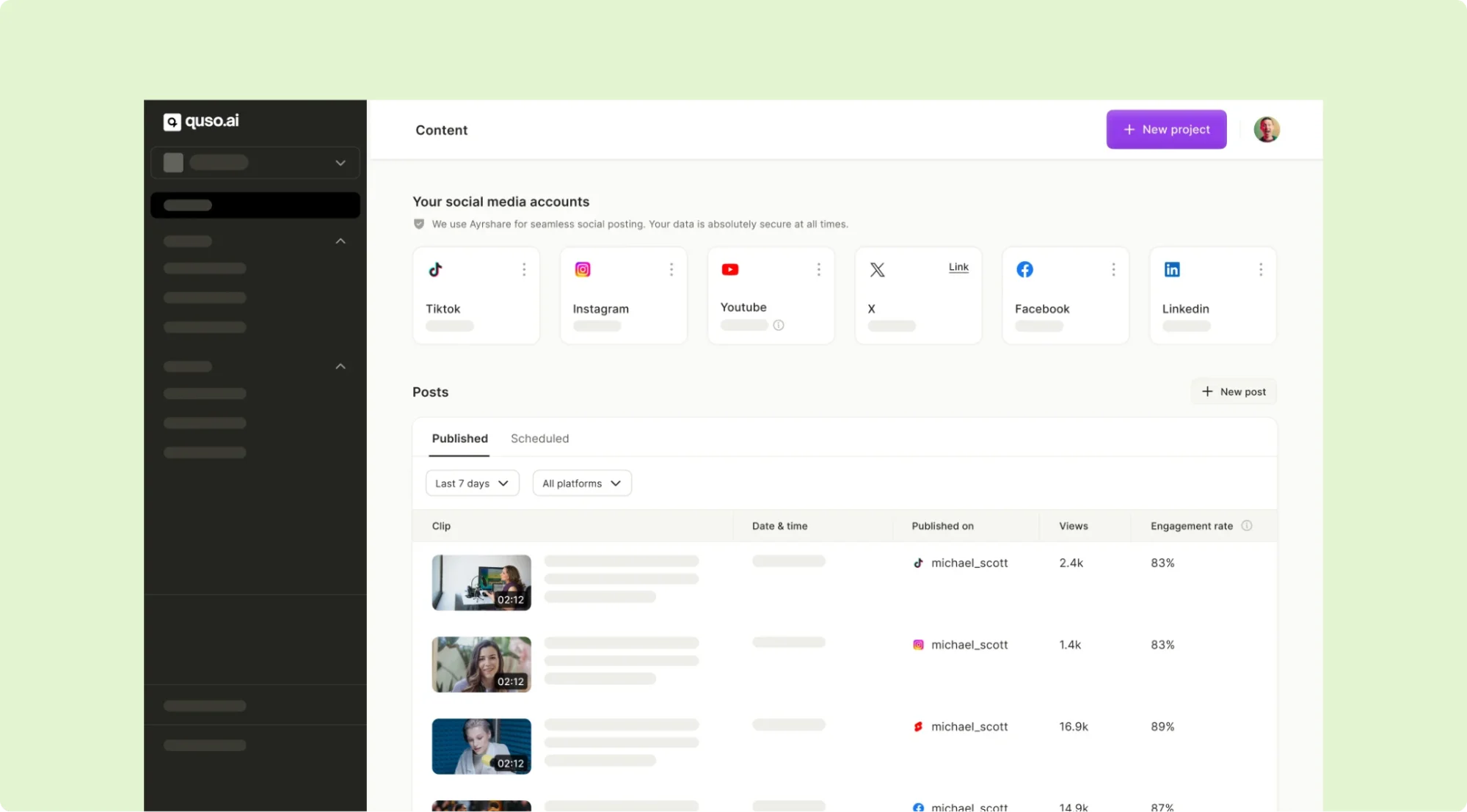Click the TikTok platform icon
This screenshot has height=812, width=1467.
[x=435, y=269]
